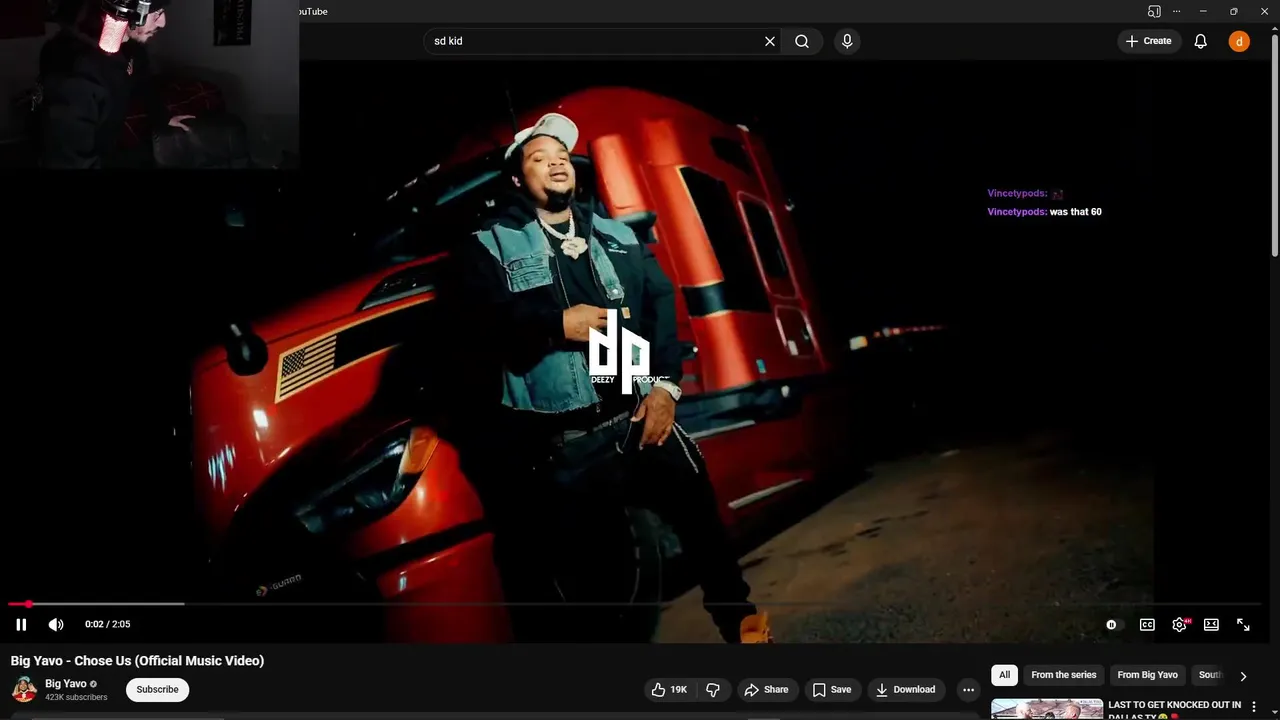
Task: Save video to a playlist
Action: point(832,690)
